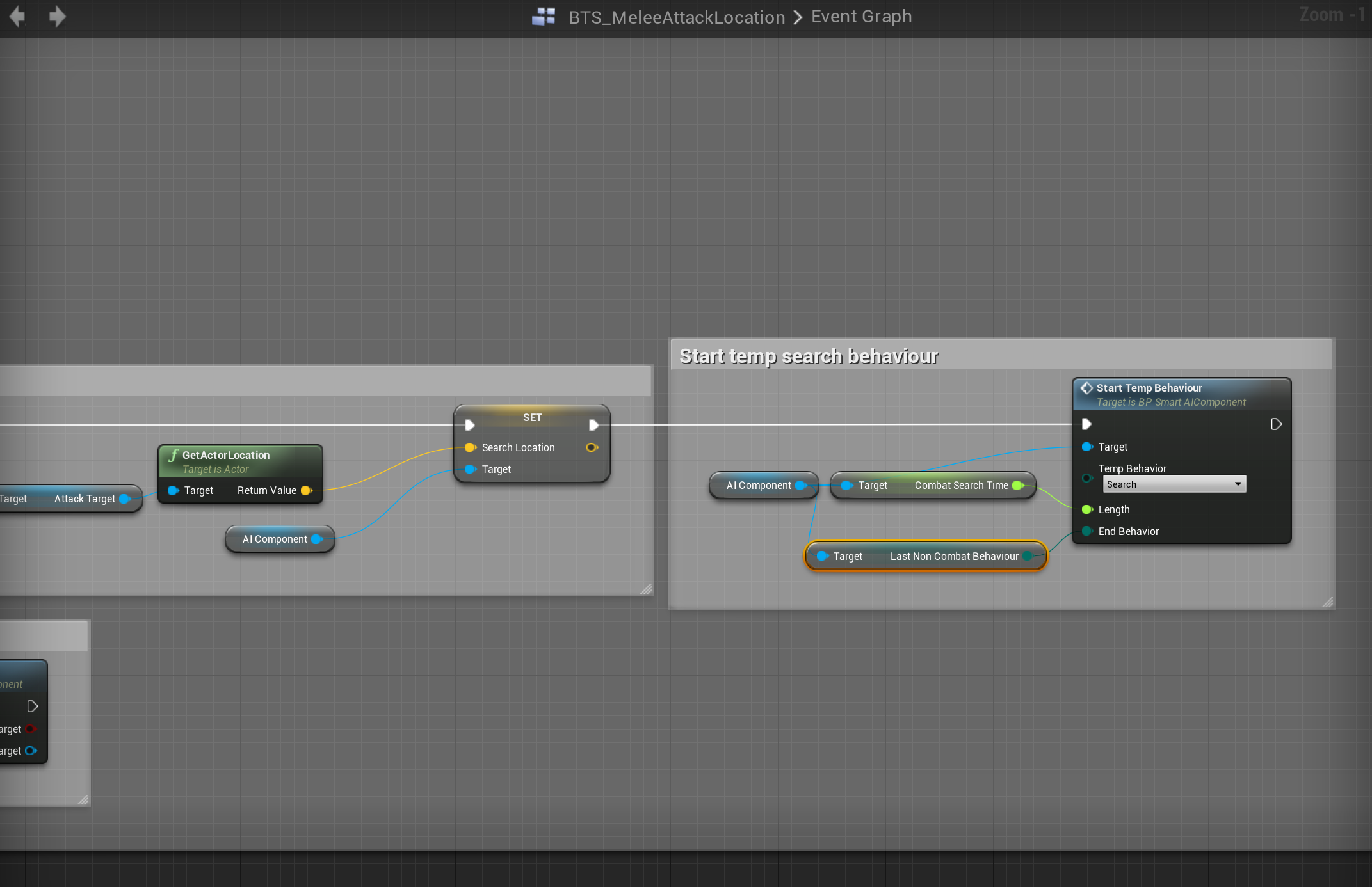Click the blueprint graph icon in breadcrumb
This screenshot has width=1372, height=887.
point(544,17)
